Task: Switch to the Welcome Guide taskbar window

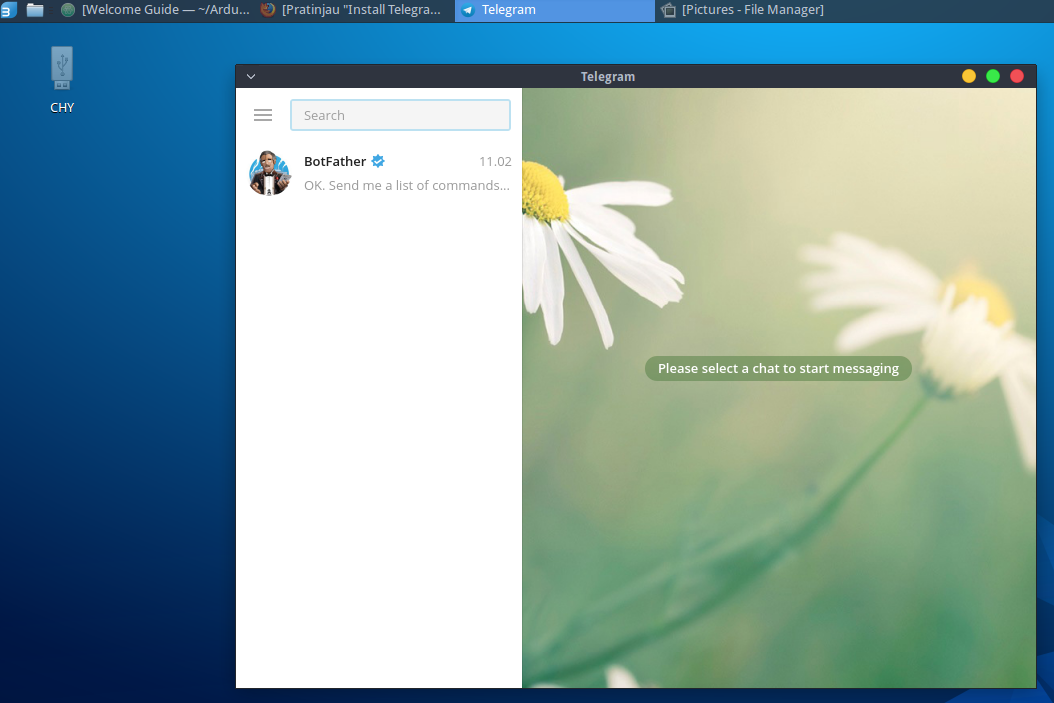Action: (x=155, y=10)
